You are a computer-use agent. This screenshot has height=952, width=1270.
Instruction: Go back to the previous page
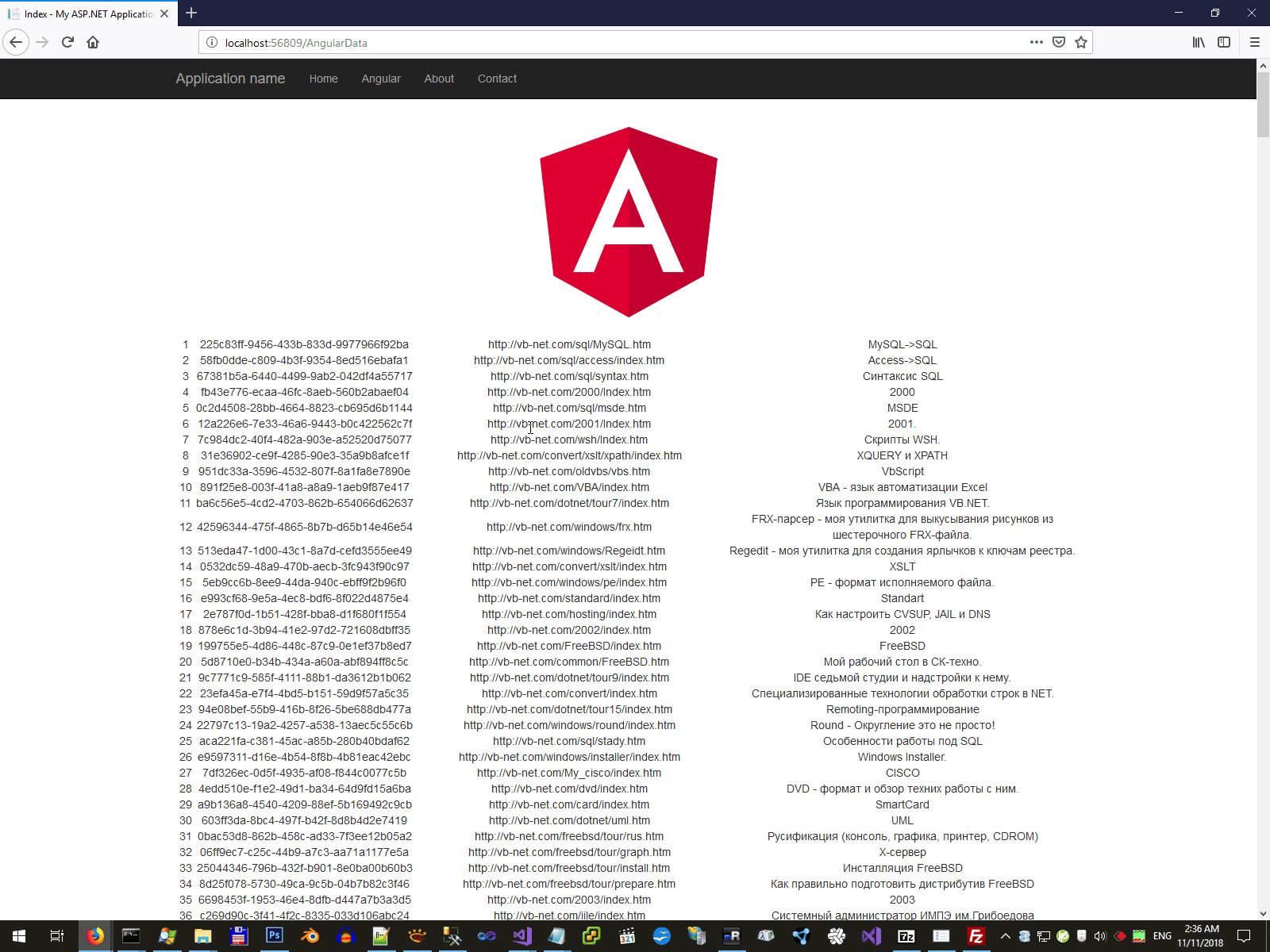pos(16,42)
